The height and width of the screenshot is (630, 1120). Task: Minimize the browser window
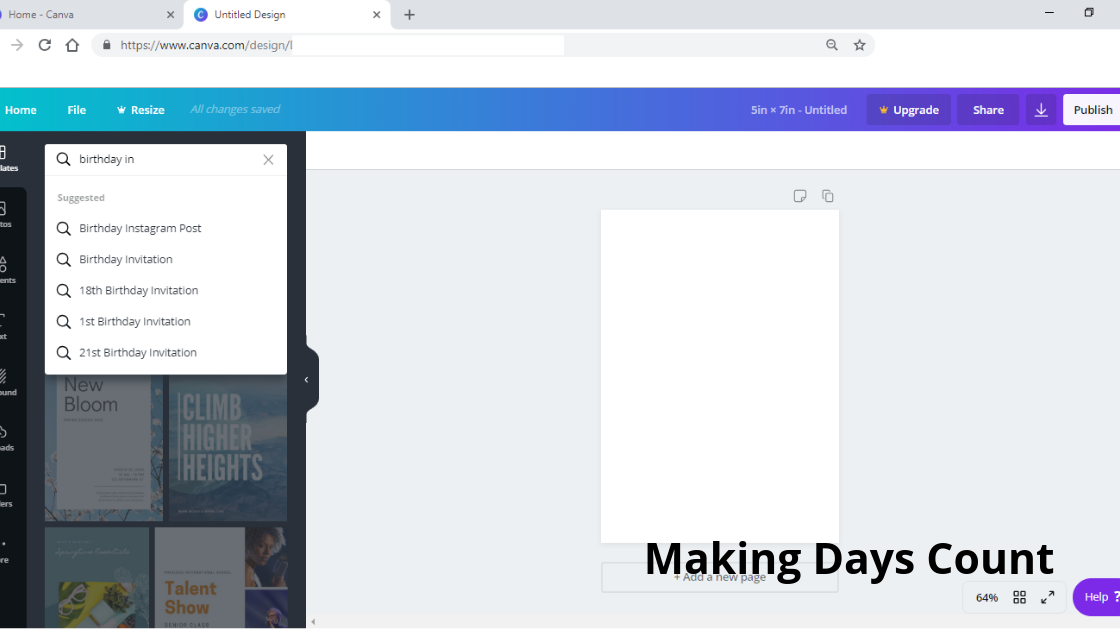pyautogui.click(x=1049, y=13)
